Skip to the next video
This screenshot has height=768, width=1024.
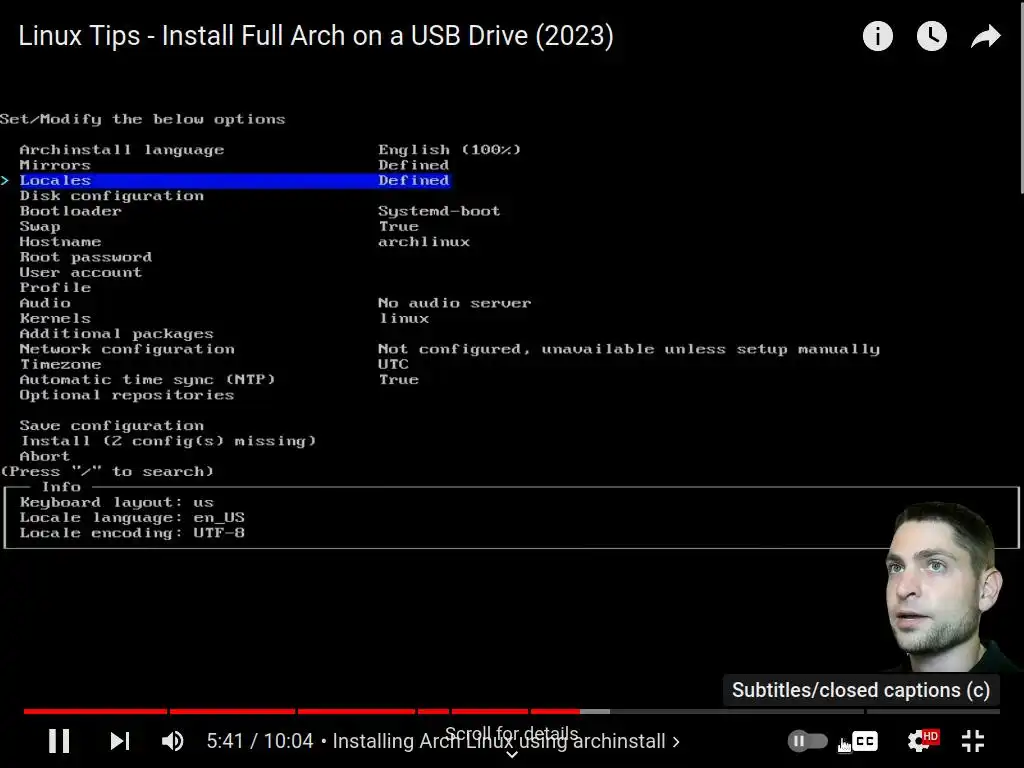coord(120,741)
